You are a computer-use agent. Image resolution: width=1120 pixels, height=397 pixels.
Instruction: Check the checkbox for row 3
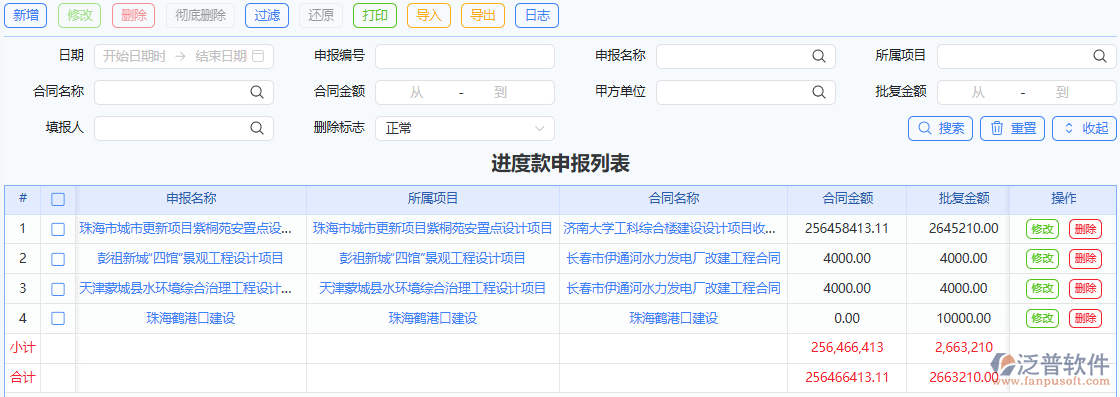click(58, 289)
